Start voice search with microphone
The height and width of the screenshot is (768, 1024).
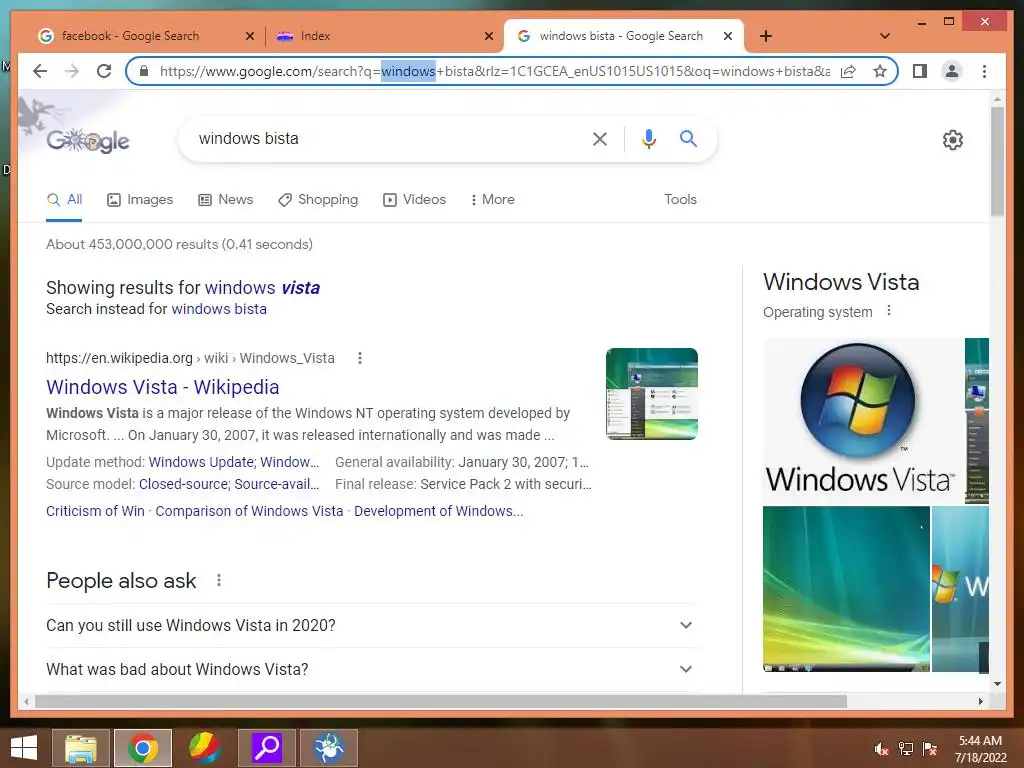tap(648, 138)
